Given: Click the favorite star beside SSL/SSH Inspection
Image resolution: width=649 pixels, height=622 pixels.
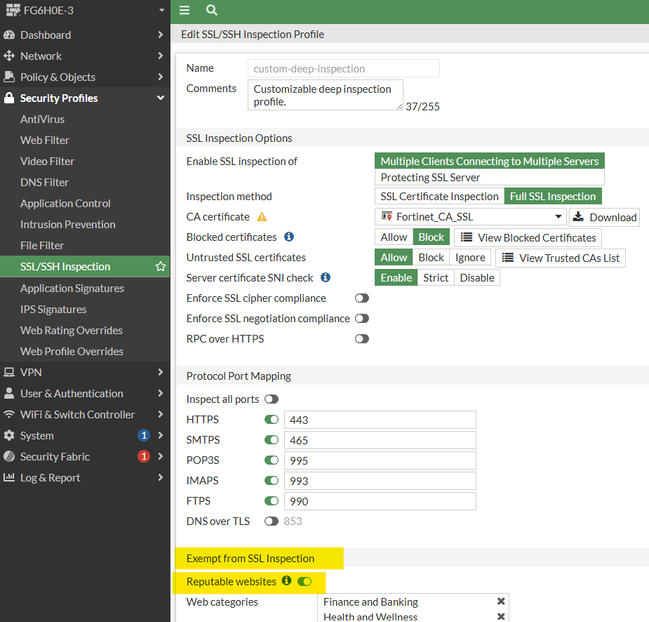Looking at the screenshot, I should coord(160,267).
